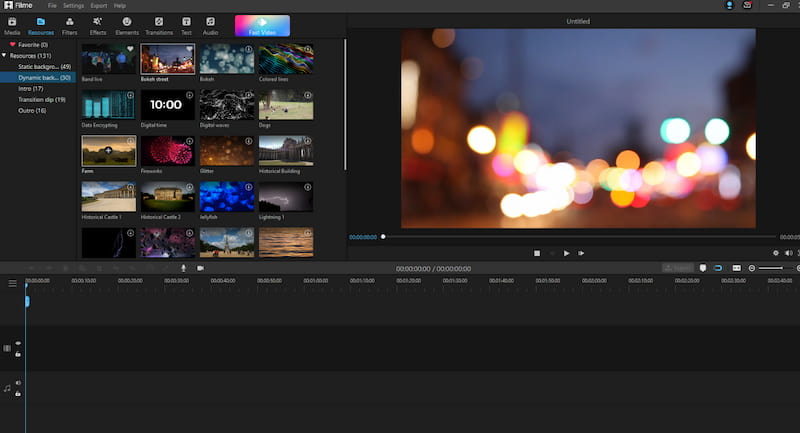Toggle video track visibility eye icon

click(18, 343)
